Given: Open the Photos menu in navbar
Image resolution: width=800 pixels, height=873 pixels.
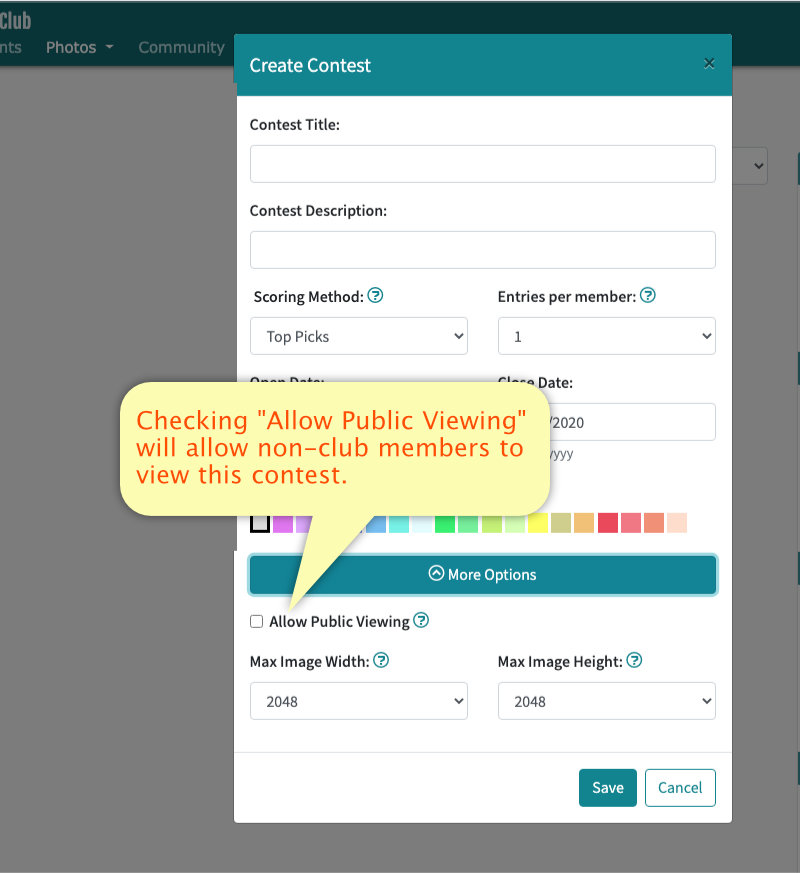Looking at the screenshot, I should click(79, 47).
